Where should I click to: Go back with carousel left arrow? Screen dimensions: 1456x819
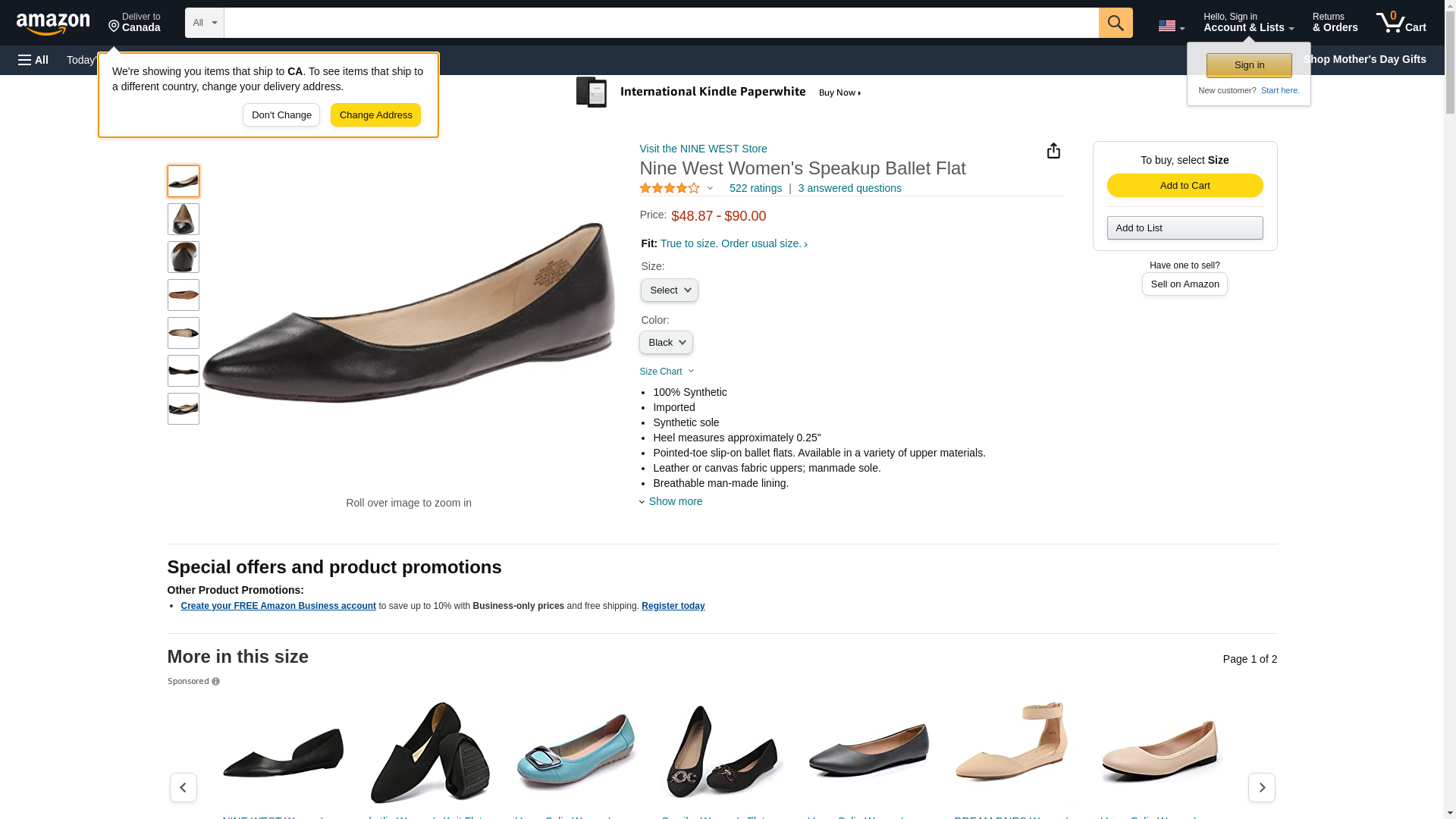click(183, 787)
